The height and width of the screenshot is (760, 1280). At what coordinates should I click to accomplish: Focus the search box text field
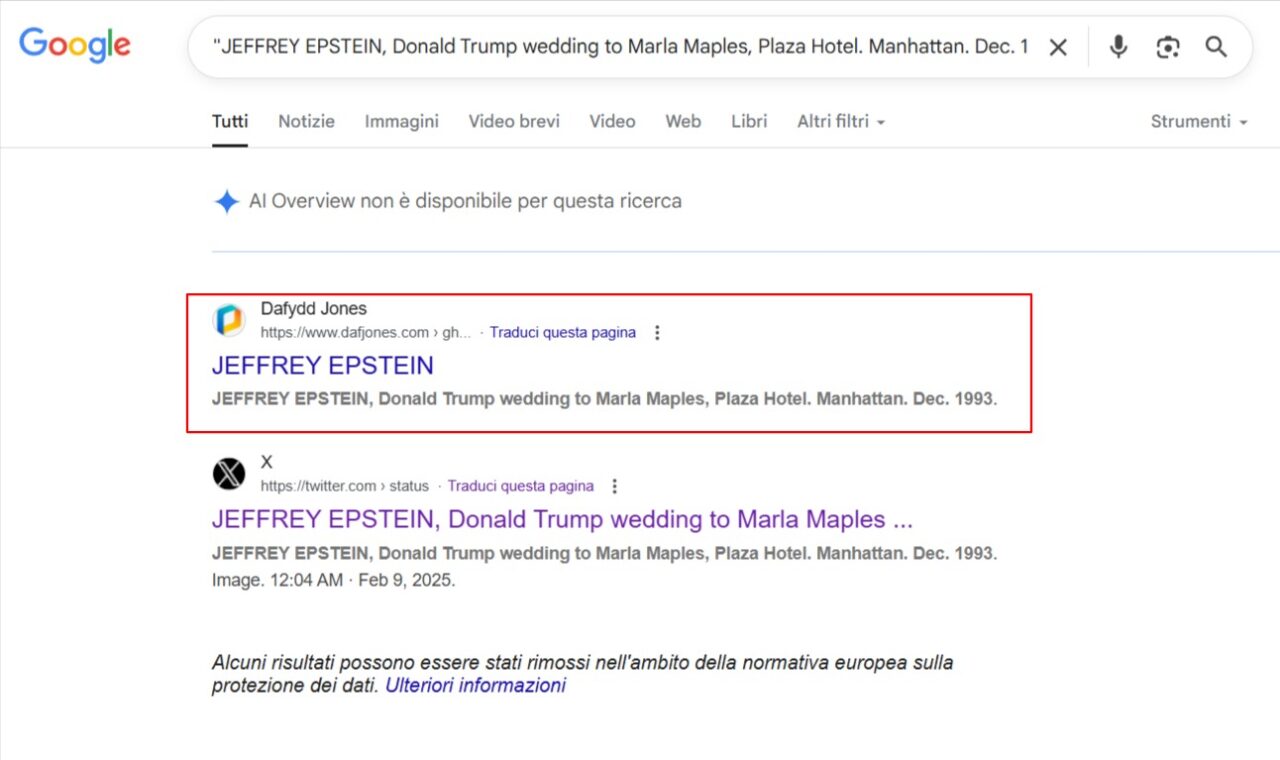(x=620, y=47)
